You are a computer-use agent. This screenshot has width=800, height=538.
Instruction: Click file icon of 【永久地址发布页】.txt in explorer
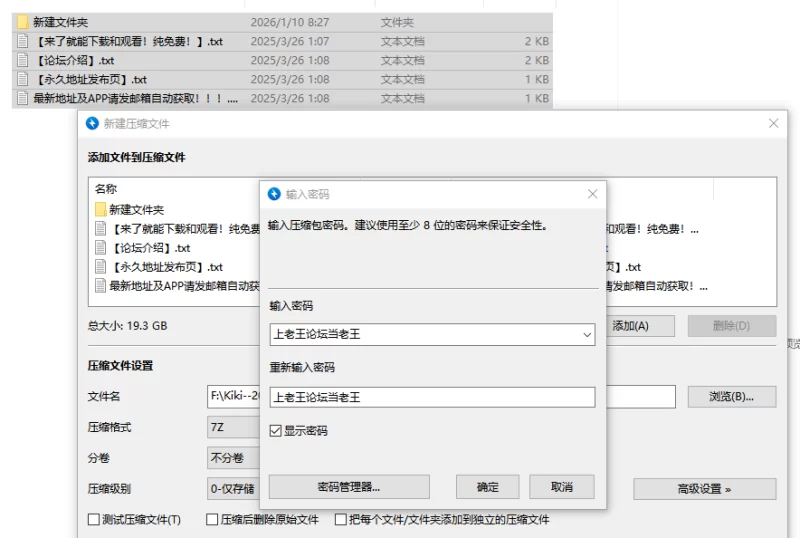coord(22,79)
